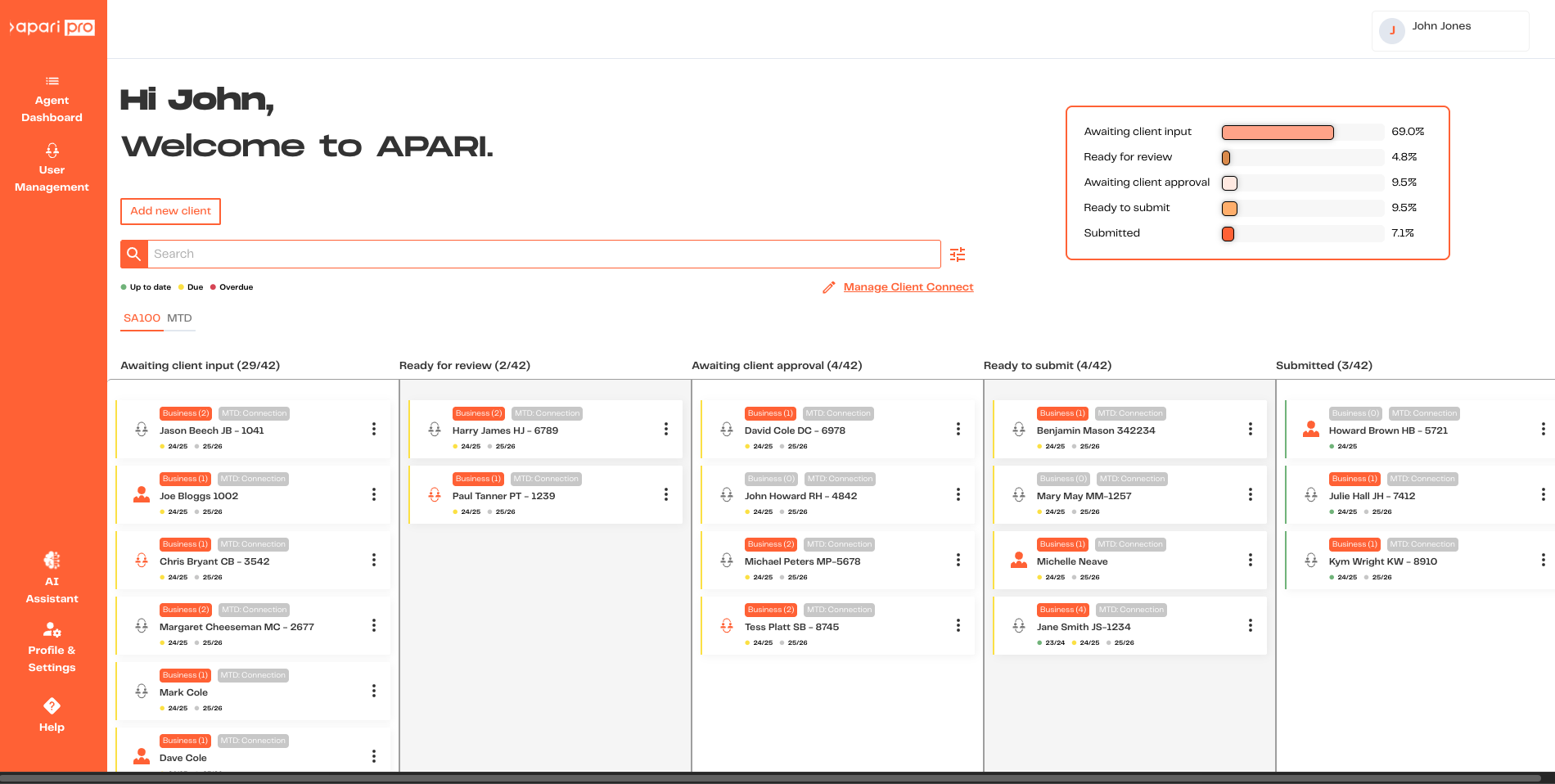This screenshot has height=784, width=1555.
Task: Click the Ready to submit (4/42) column header
Action: 1048,366
